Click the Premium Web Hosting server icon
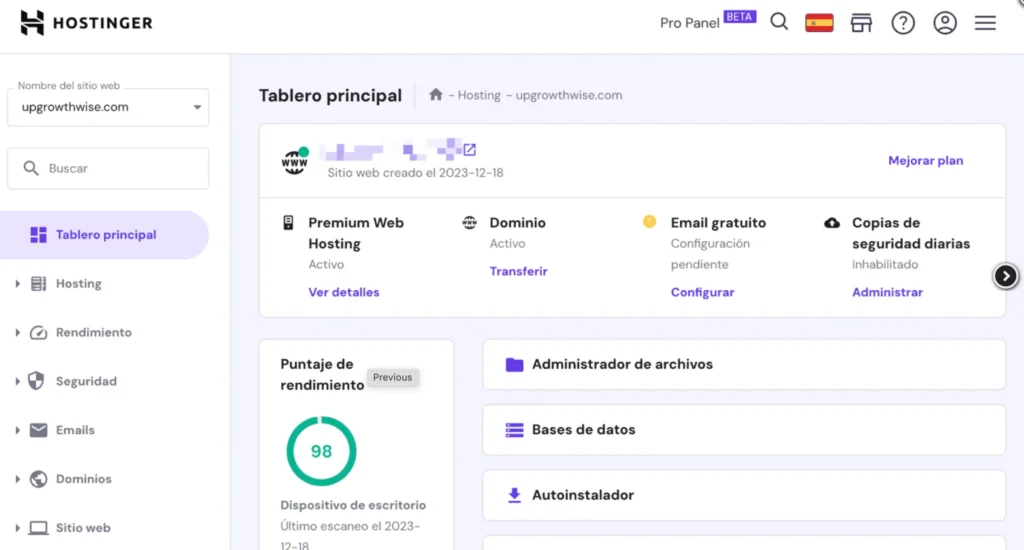This screenshot has width=1024, height=550. point(288,223)
